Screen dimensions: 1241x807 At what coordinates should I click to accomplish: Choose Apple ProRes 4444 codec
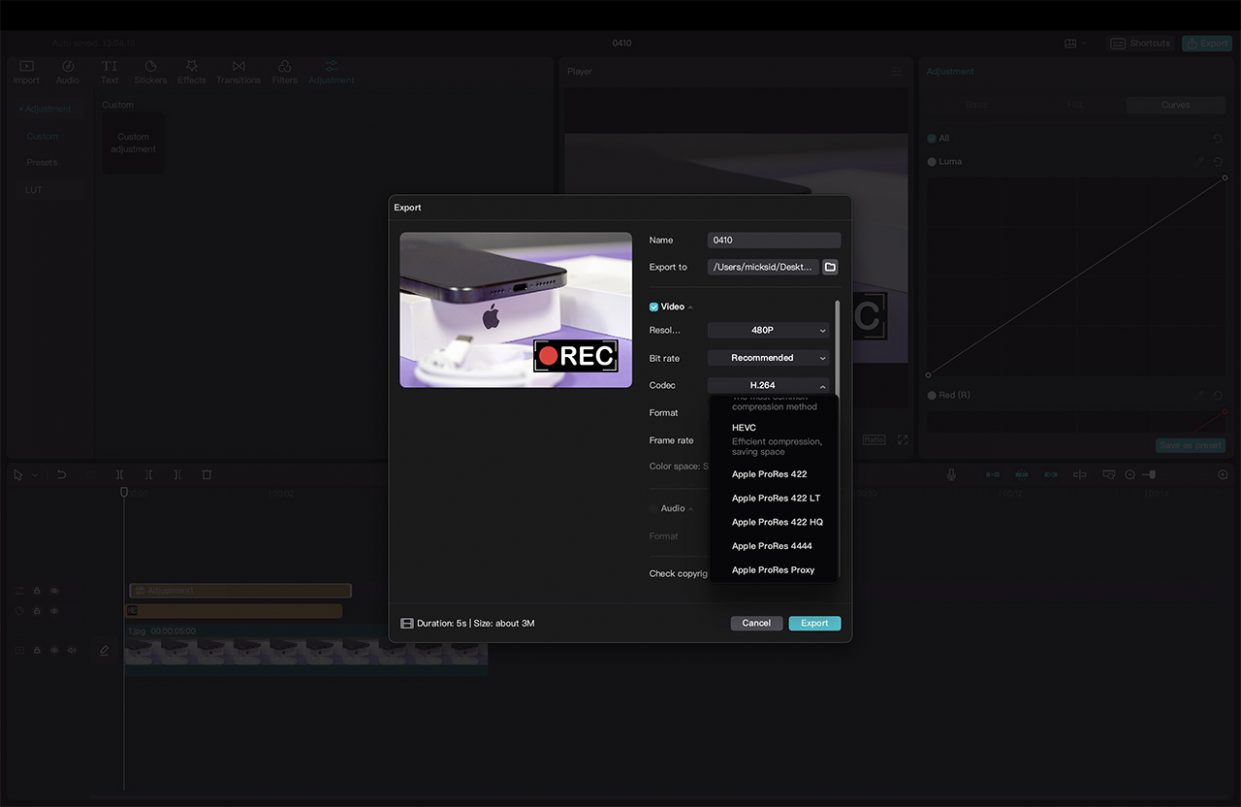[x=773, y=546]
